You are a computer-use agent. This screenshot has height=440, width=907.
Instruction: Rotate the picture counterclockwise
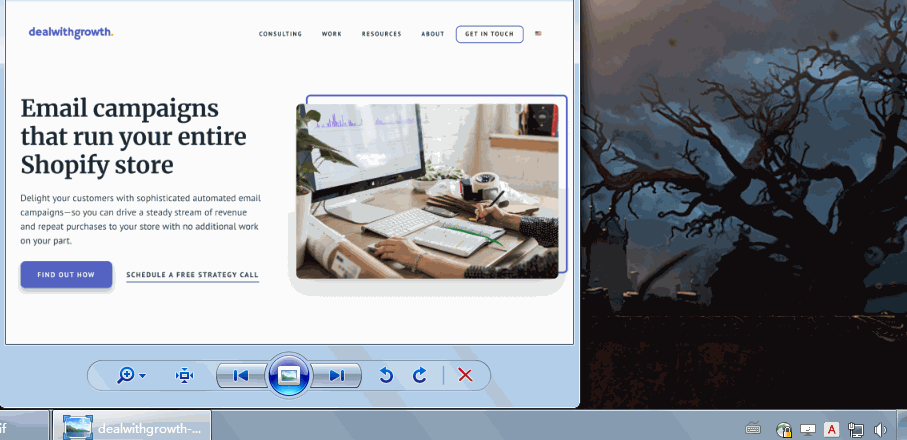(386, 376)
